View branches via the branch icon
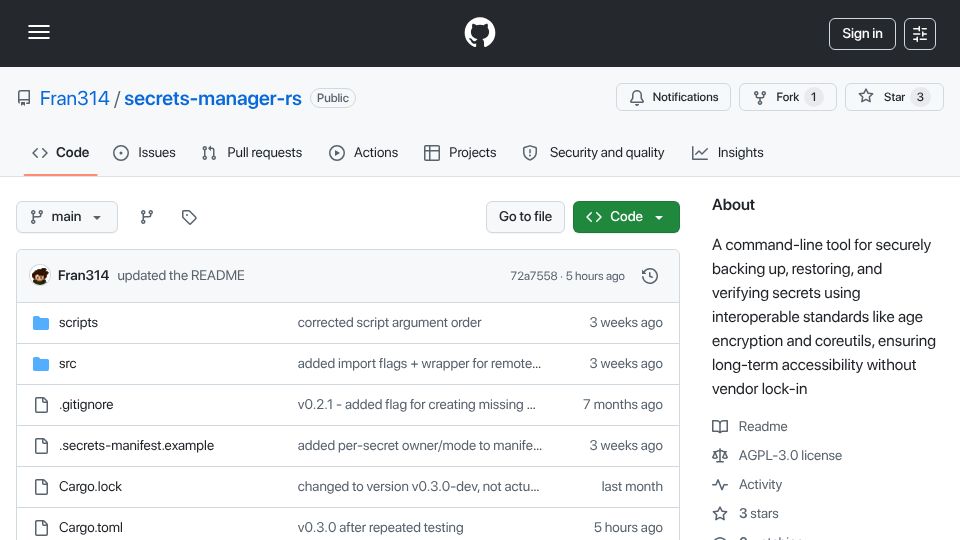Image resolution: width=960 pixels, height=540 pixels. tap(146, 217)
